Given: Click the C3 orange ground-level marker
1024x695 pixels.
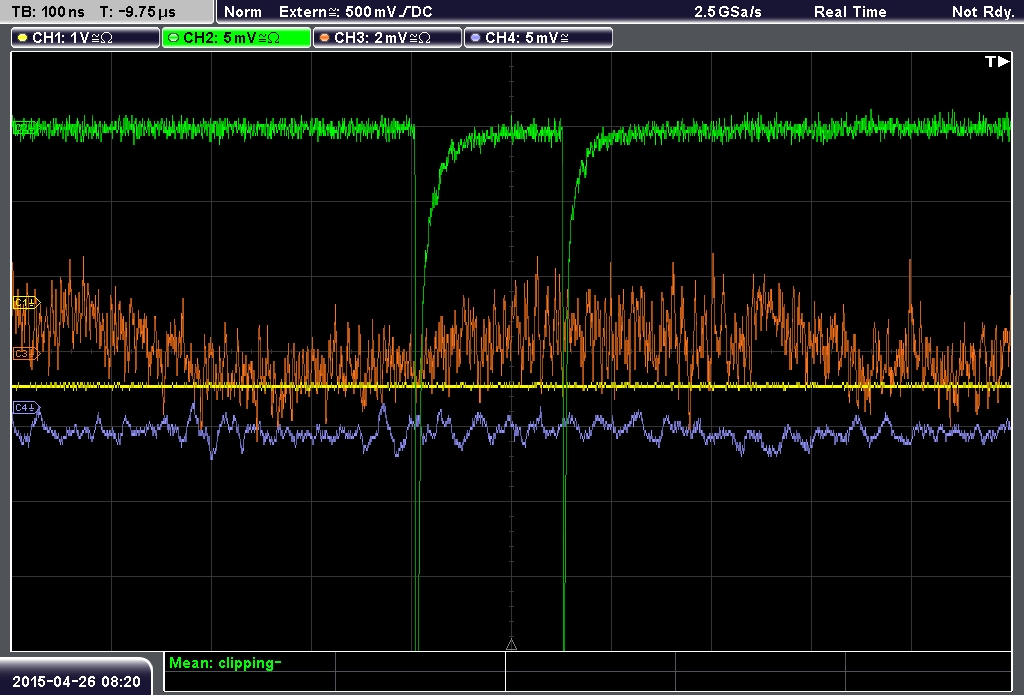Looking at the screenshot, I should click(27, 353).
